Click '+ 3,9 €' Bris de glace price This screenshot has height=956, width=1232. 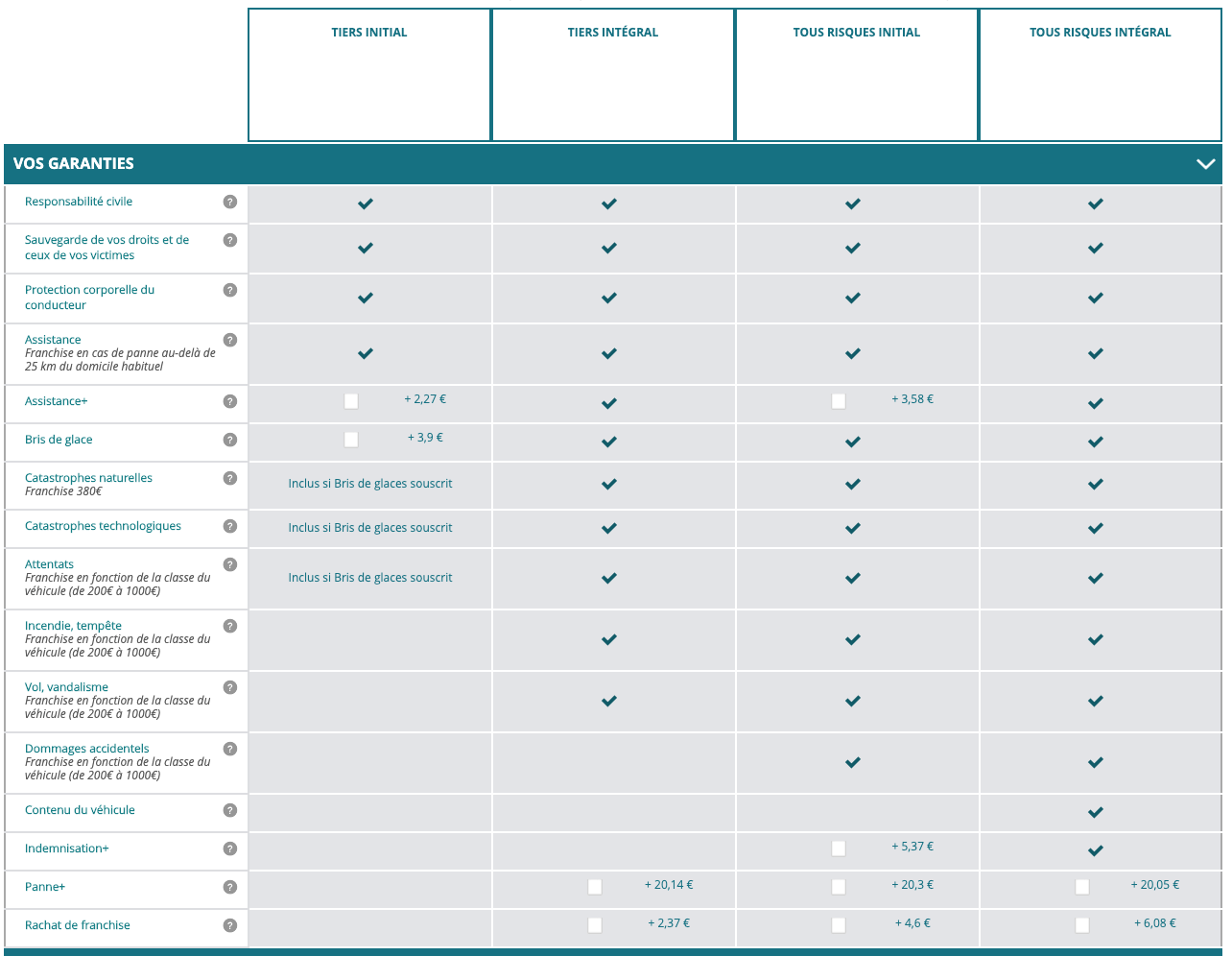[425, 438]
